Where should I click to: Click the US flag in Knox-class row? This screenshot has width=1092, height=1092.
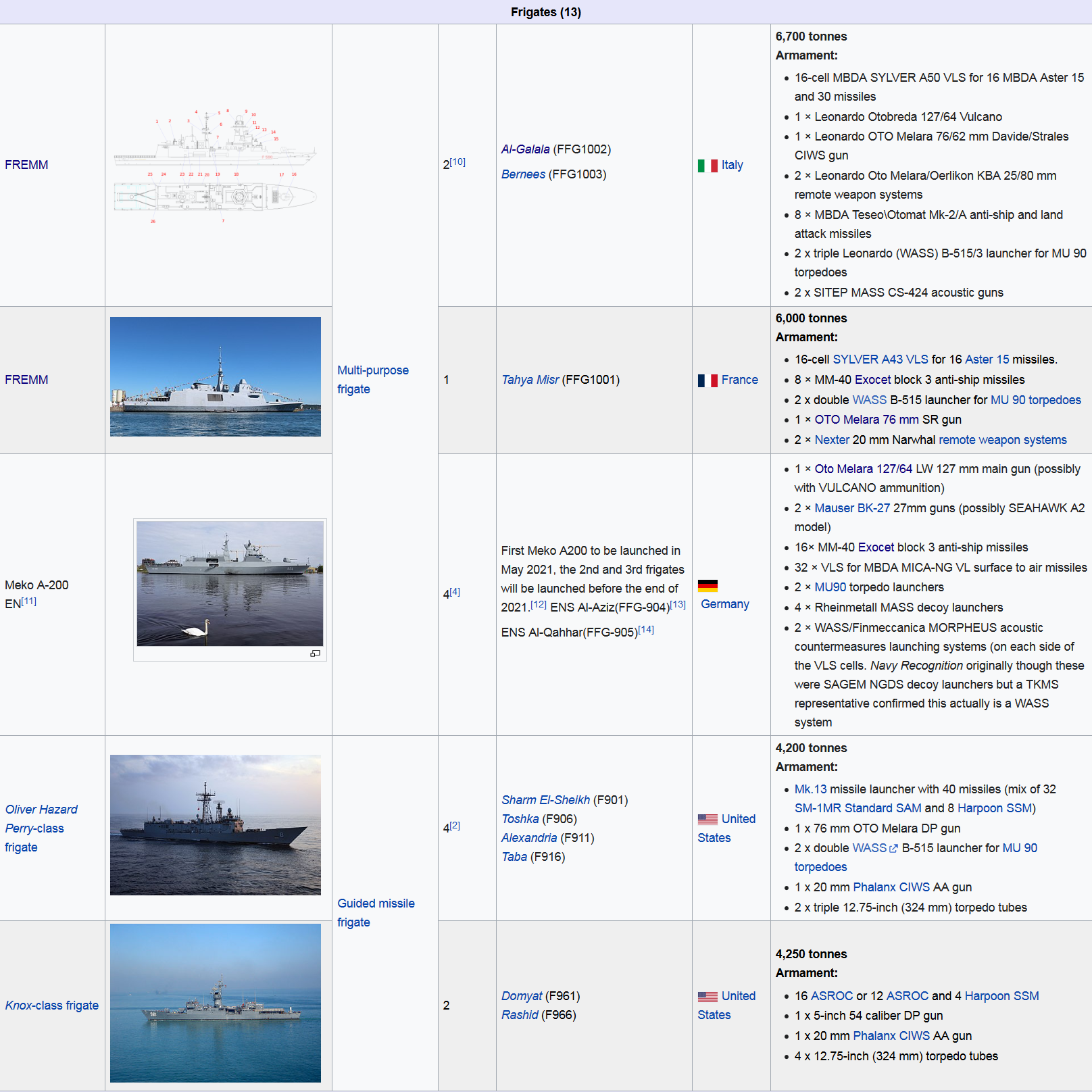pyautogui.click(x=708, y=996)
